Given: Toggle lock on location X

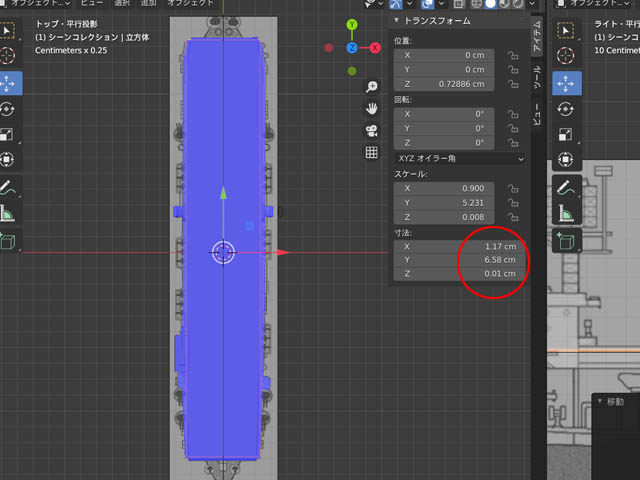Looking at the screenshot, I should click(x=513, y=55).
